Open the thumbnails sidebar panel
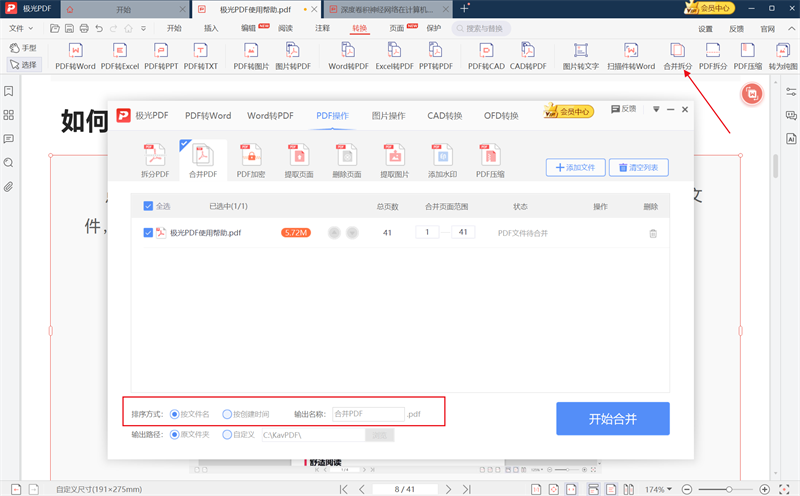 pyautogui.click(x=9, y=115)
